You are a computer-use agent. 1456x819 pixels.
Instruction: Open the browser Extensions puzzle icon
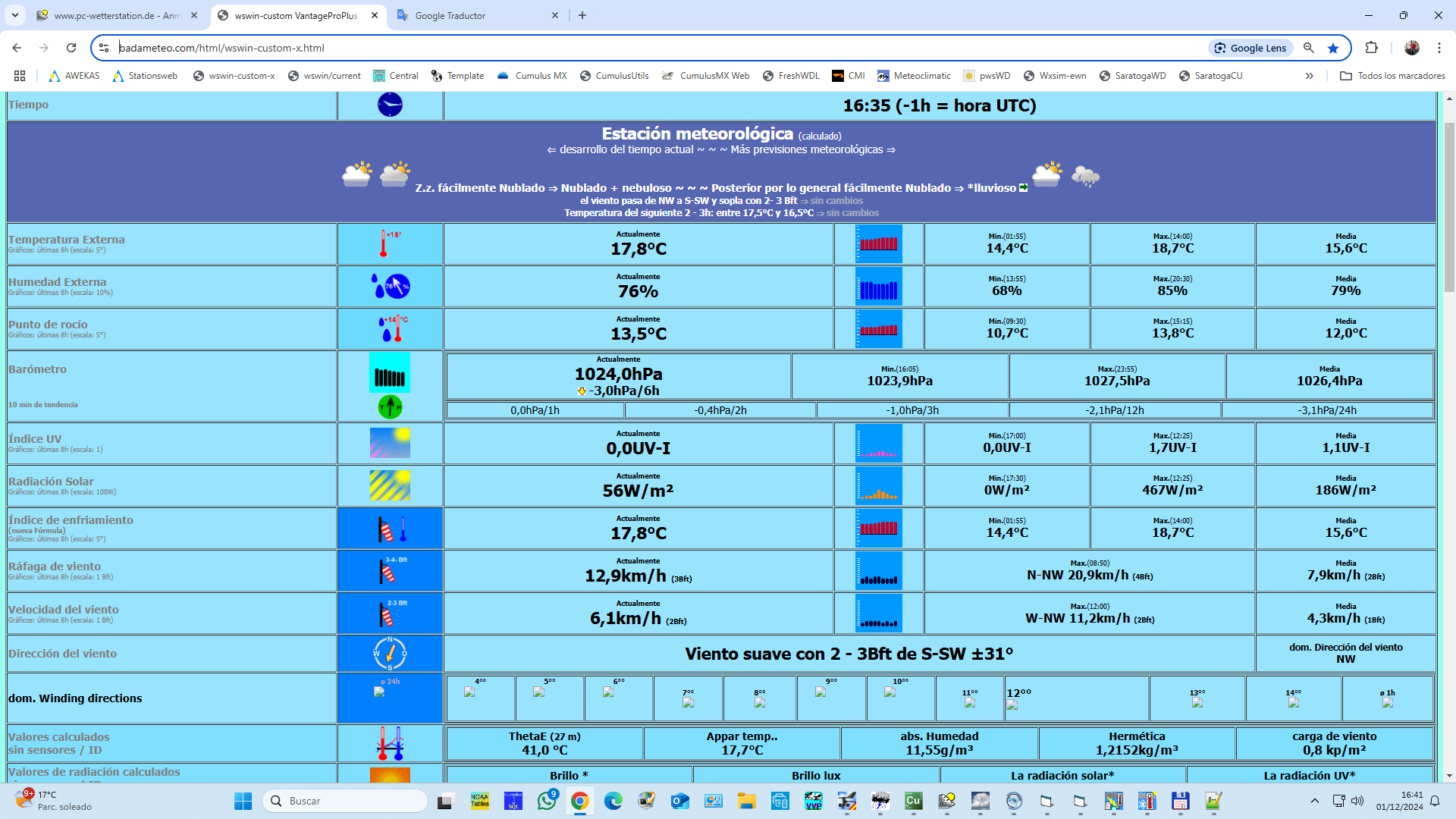click(1371, 48)
